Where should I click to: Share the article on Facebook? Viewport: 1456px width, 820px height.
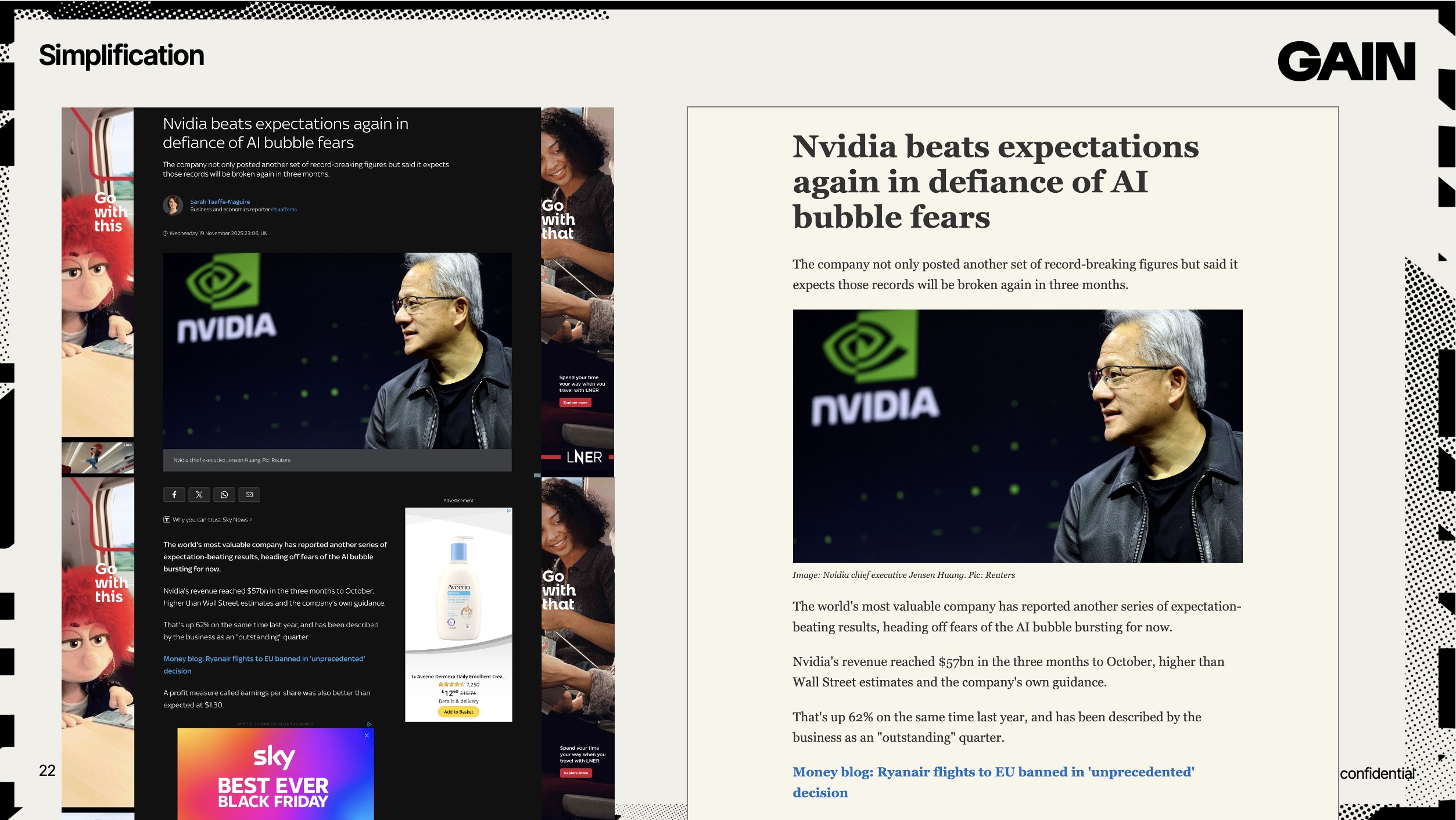pos(174,495)
